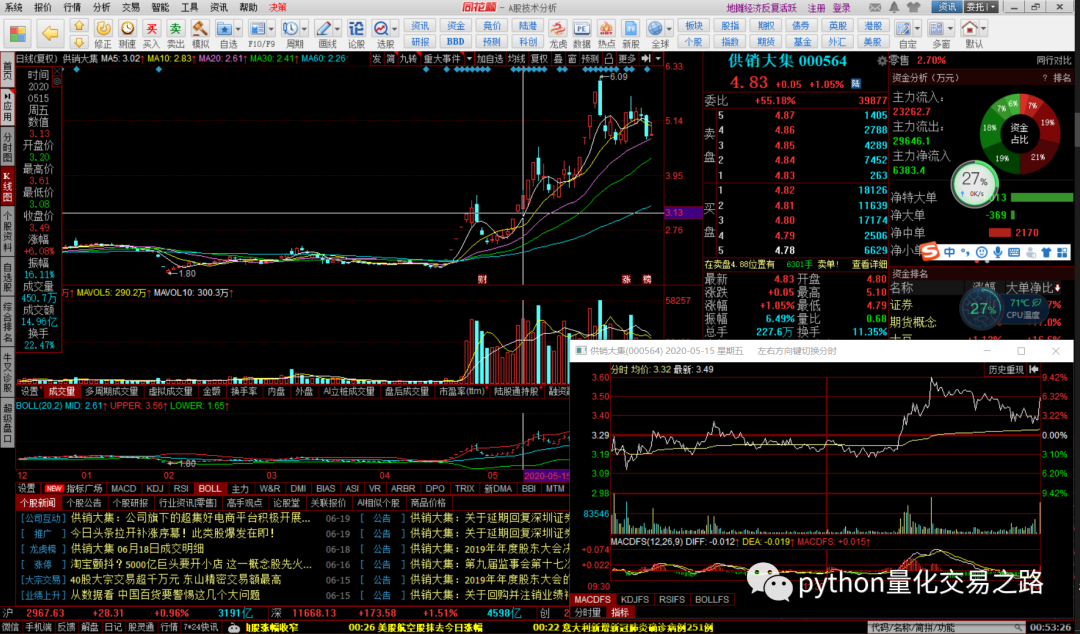Click the 板块 sector button
Screen dimensions: 1080x634
[x=694, y=25]
